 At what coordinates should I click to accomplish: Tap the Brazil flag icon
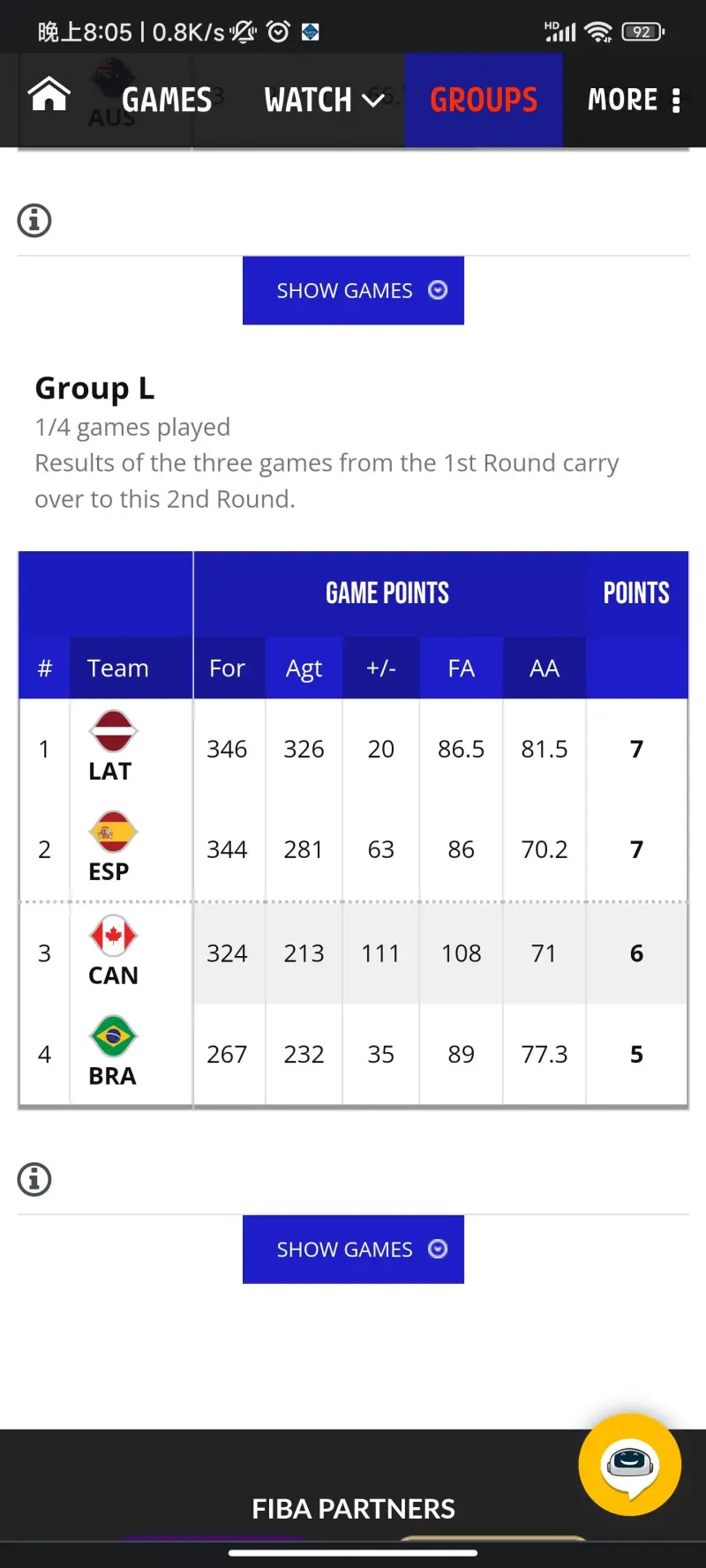click(113, 1036)
